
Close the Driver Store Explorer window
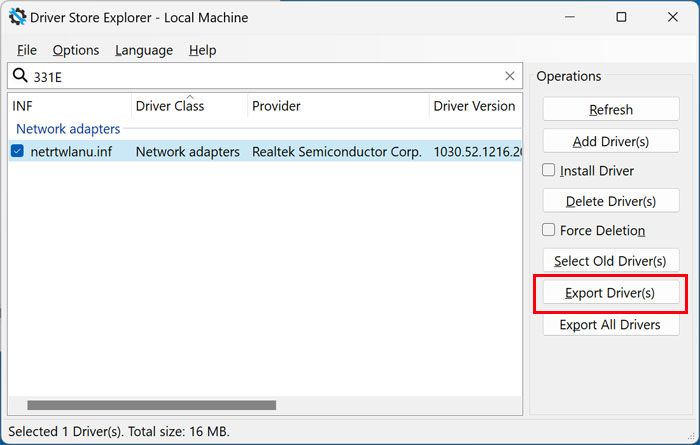673,17
